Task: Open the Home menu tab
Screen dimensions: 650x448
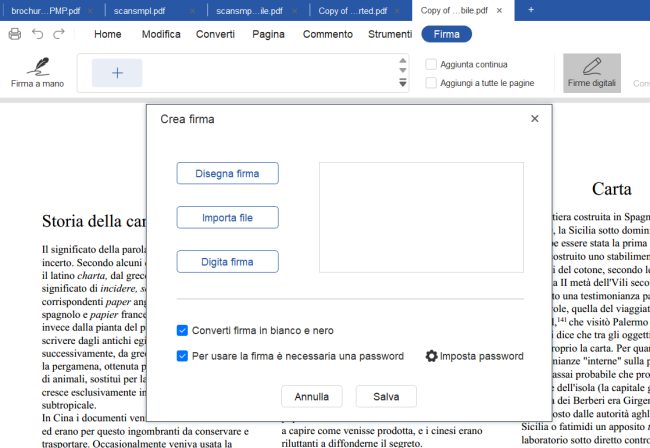Action: (108, 34)
